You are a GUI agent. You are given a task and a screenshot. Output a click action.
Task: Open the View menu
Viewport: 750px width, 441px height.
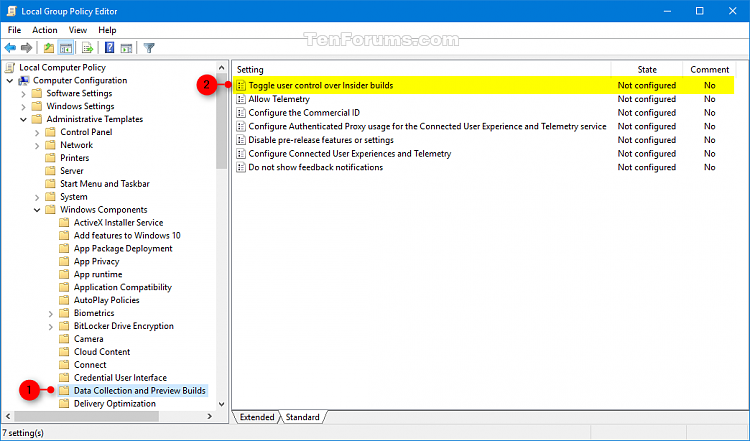point(77,30)
